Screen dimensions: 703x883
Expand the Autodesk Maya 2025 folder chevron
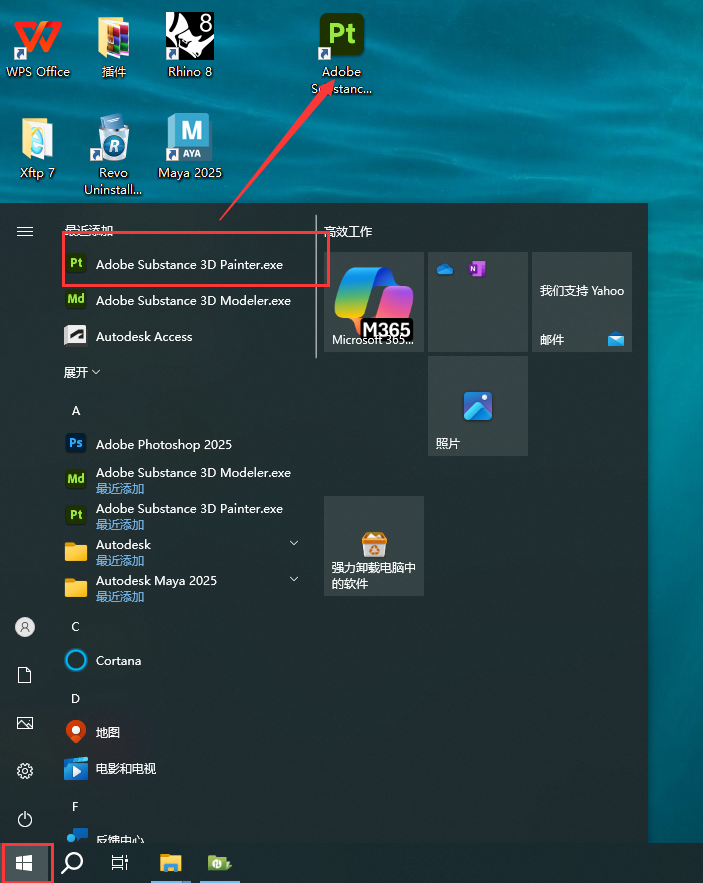pos(293,579)
